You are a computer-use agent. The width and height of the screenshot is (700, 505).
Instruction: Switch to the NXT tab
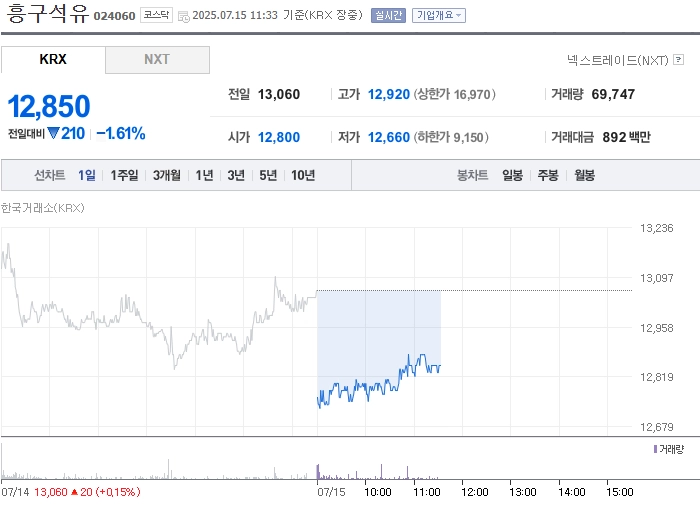pos(157,59)
